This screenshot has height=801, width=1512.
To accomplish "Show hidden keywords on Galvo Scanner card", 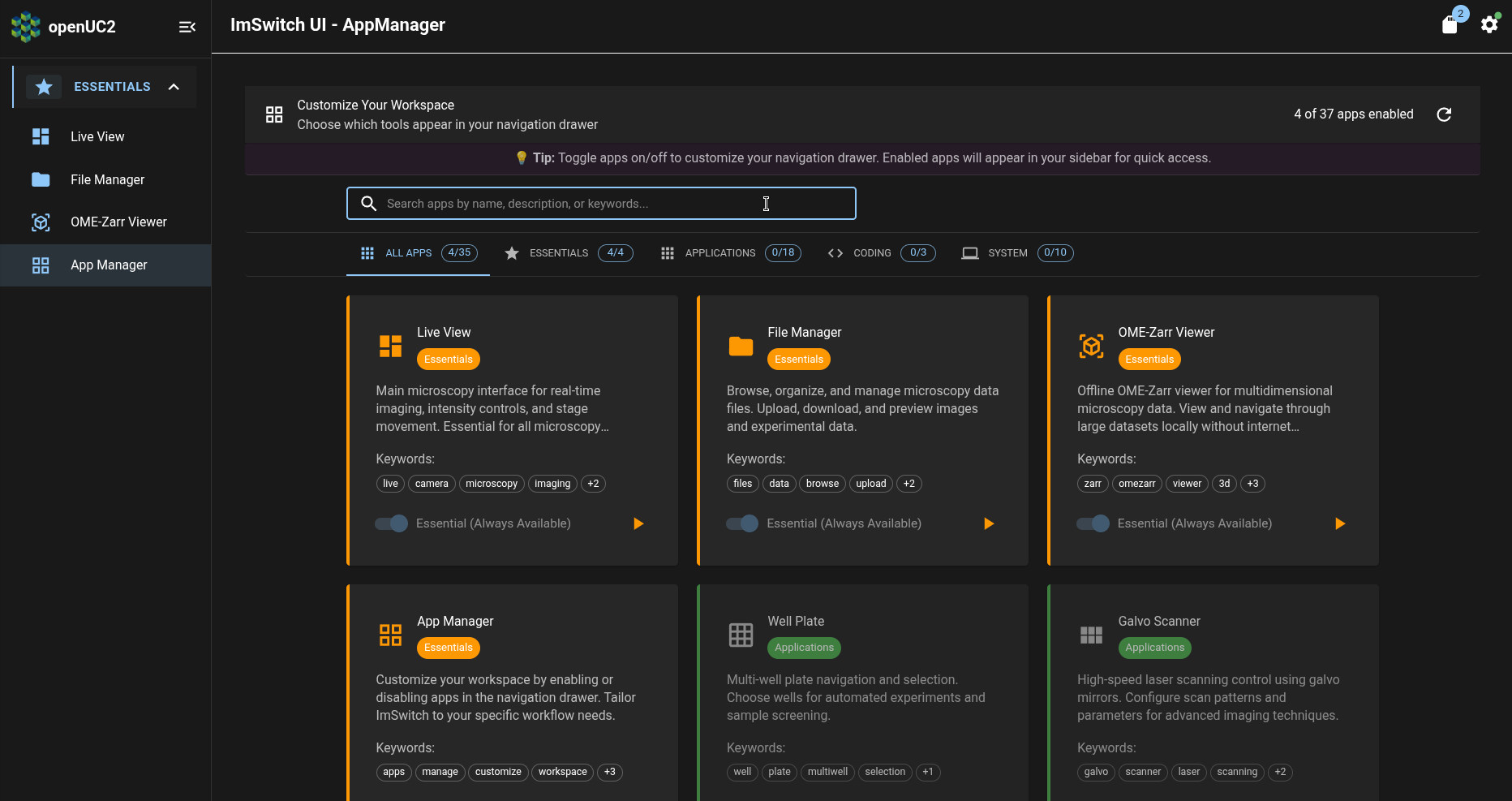I will [x=1280, y=772].
